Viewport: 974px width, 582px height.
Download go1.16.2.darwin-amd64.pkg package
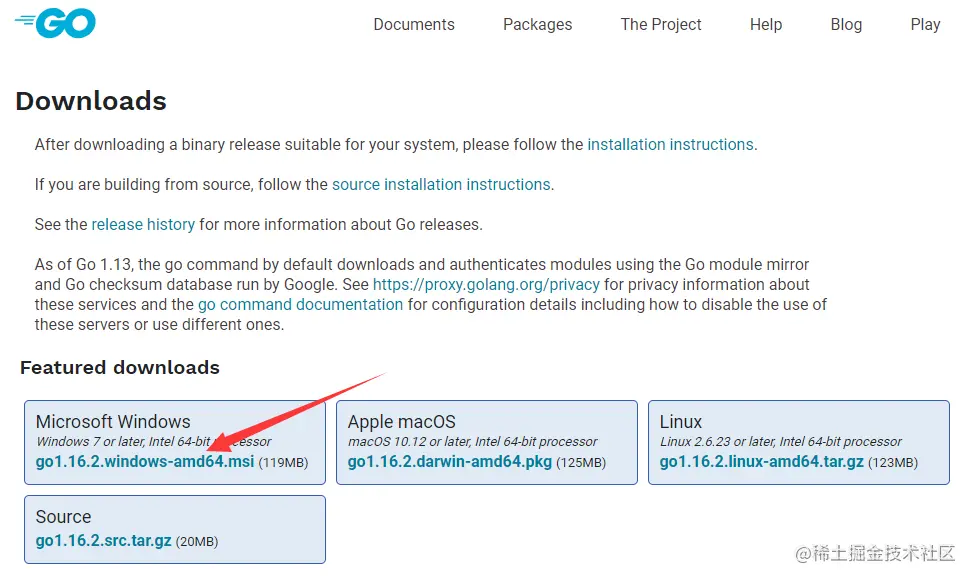450,462
